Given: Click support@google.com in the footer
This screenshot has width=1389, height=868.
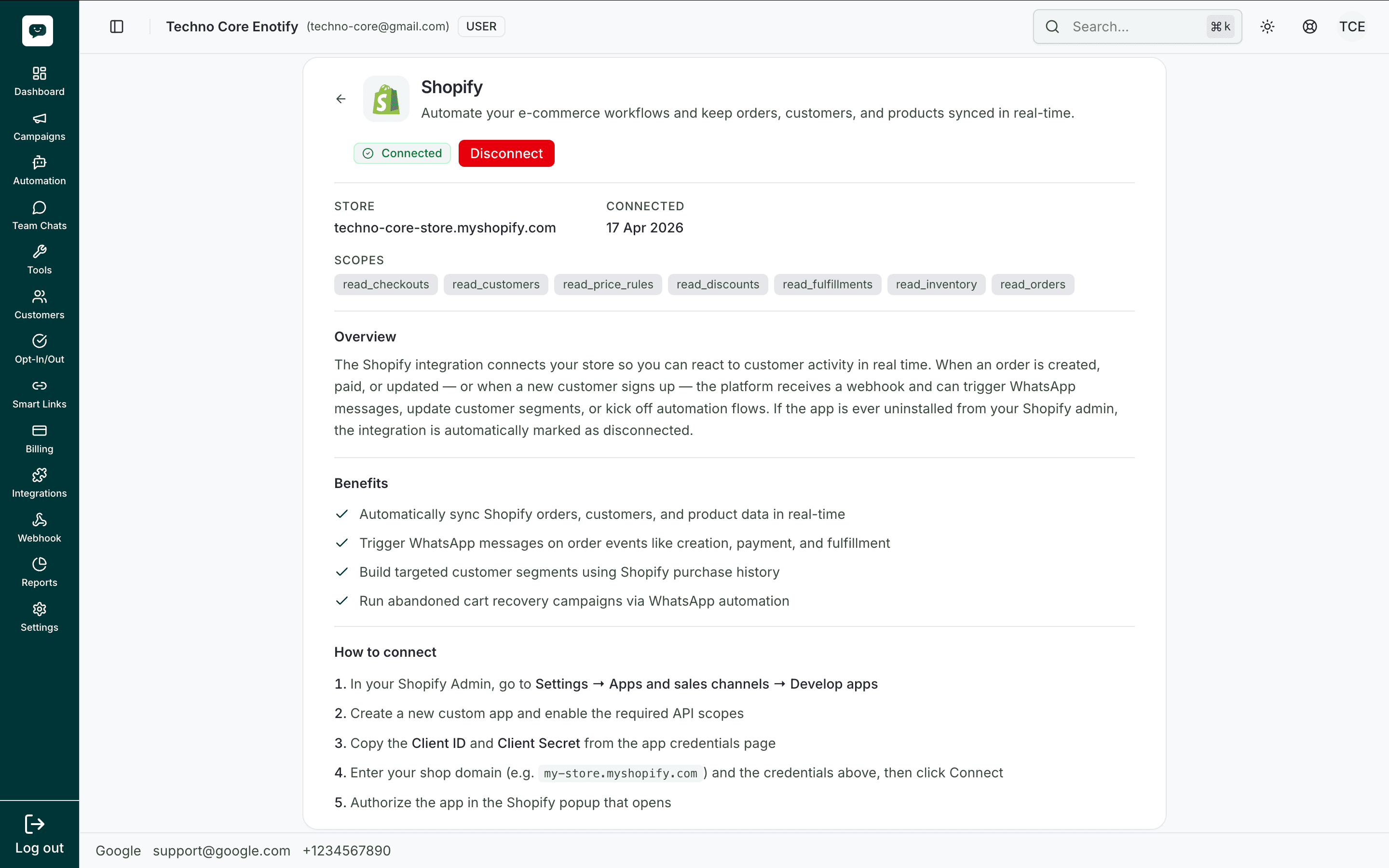Looking at the screenshot, I should pos(221,851).
